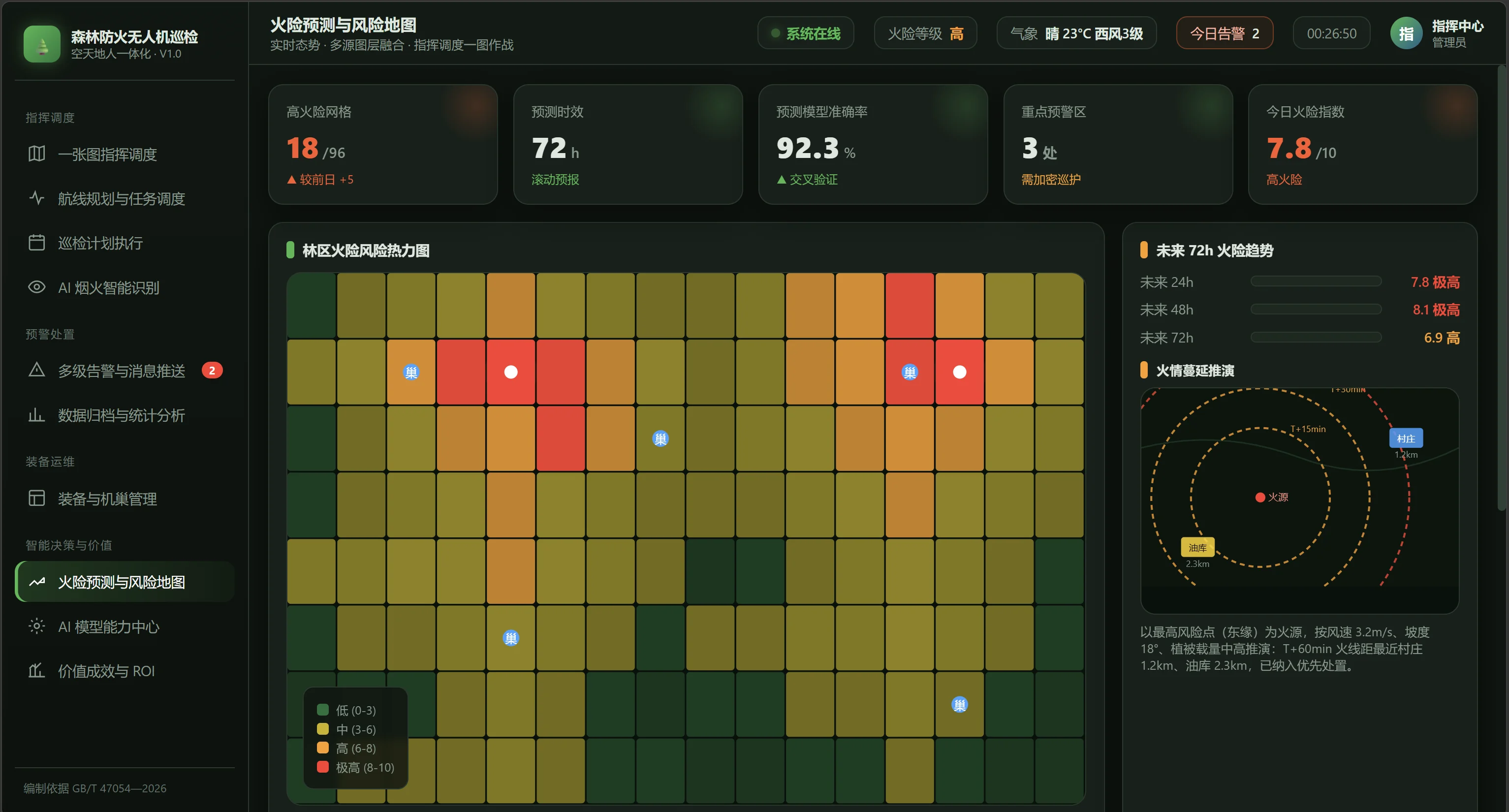Viewport: 1509px width, 812px height.
Task: Click the pulse icon beside 航线规划与任务调度
Action: [x=36, y=198]
